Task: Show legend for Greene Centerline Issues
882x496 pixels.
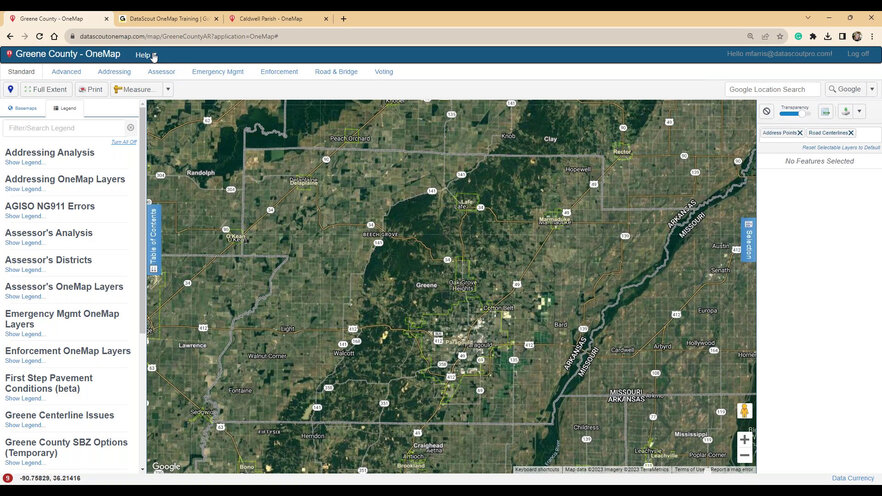Action: click(24, 425)
